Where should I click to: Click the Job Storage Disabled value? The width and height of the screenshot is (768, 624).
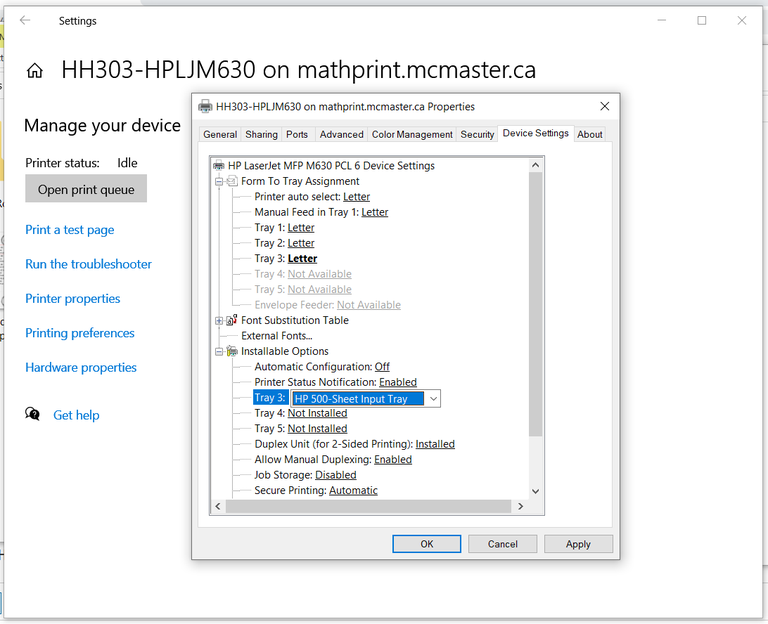[x=335, y=475]
